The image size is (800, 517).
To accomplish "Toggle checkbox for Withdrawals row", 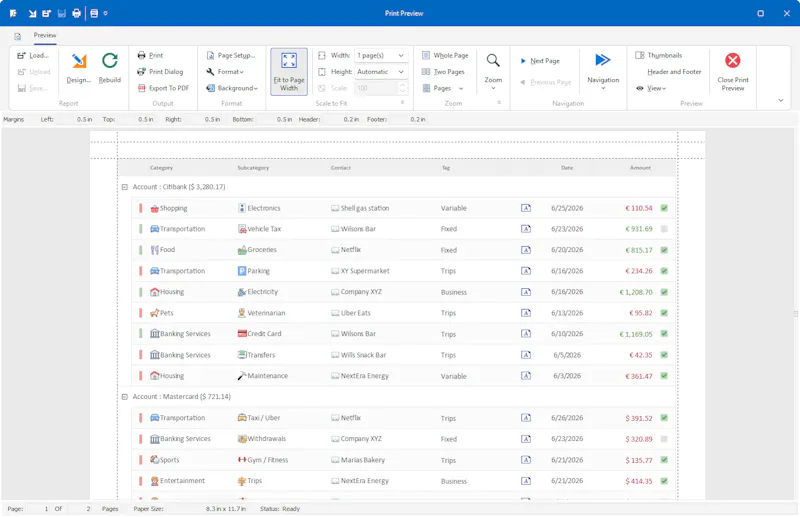I will point(664,439).
